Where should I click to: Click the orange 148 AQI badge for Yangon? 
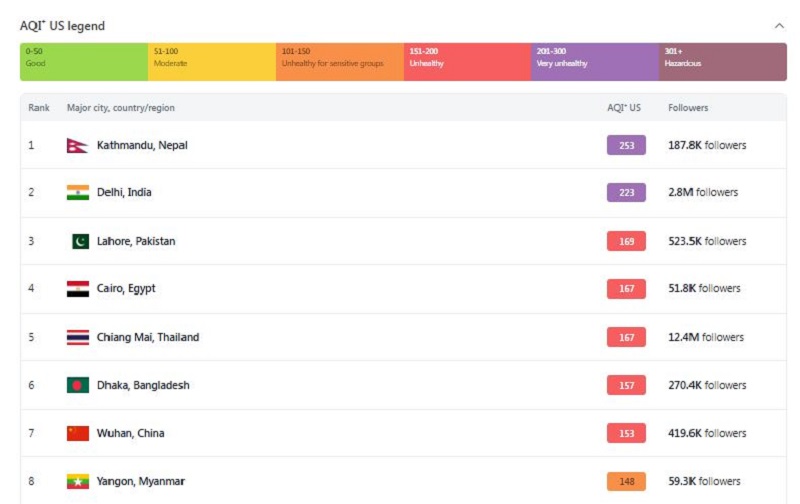pyautogui.click(x=626, y=481)
